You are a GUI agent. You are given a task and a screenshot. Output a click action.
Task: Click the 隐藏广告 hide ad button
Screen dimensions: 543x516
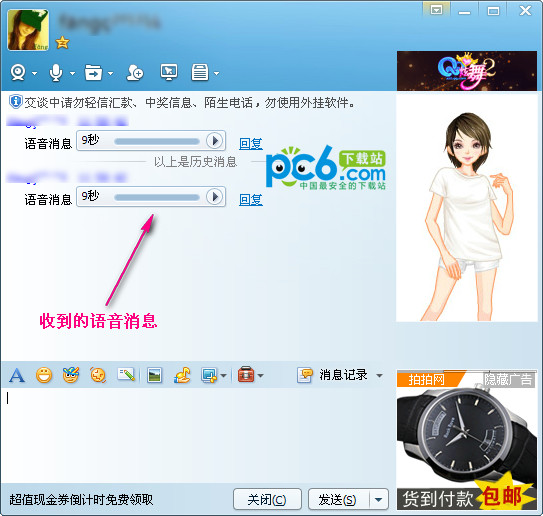(x=508, y=380)
